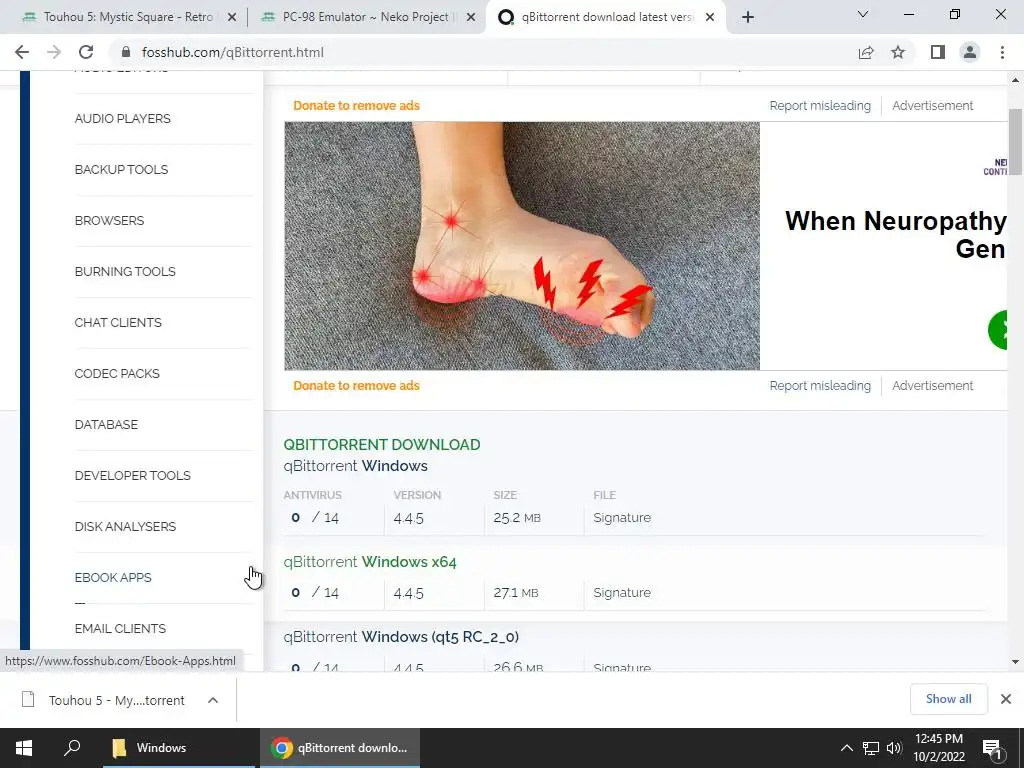Reload the fosshub page
The height and width of the screenshot is (768, 1024).
pos(86,52)
